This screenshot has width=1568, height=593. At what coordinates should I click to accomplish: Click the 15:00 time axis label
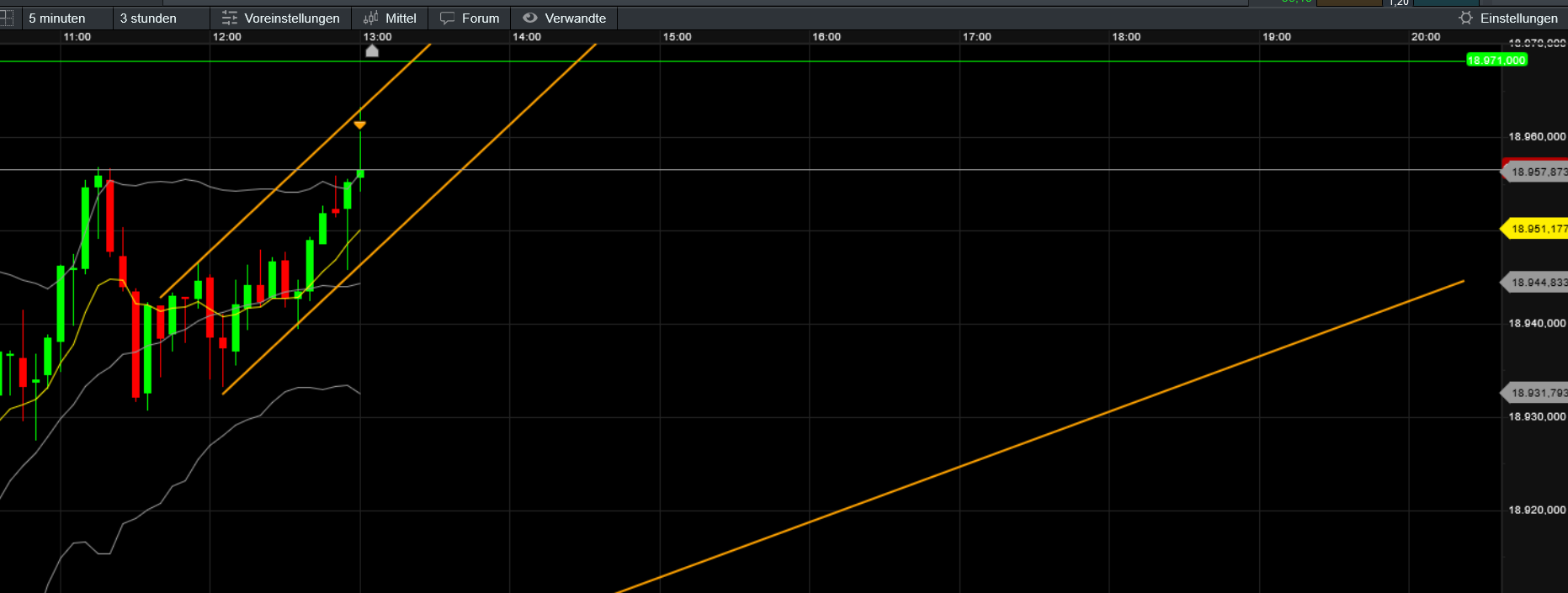click(677, 37)
